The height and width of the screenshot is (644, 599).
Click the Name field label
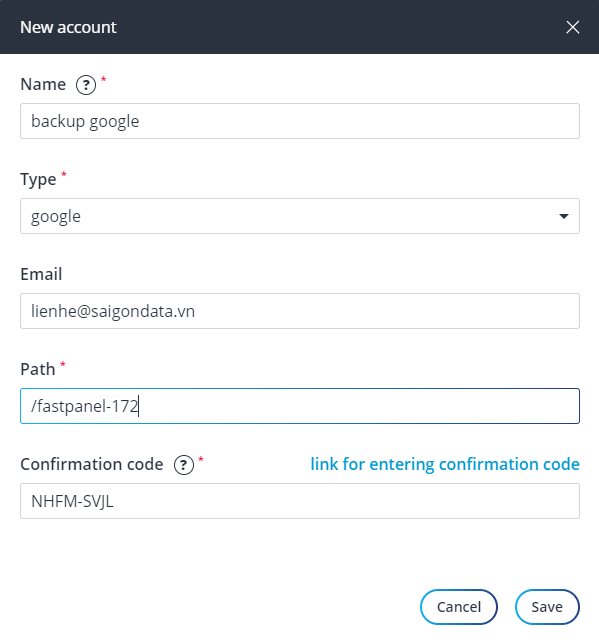tap(43, 84)
